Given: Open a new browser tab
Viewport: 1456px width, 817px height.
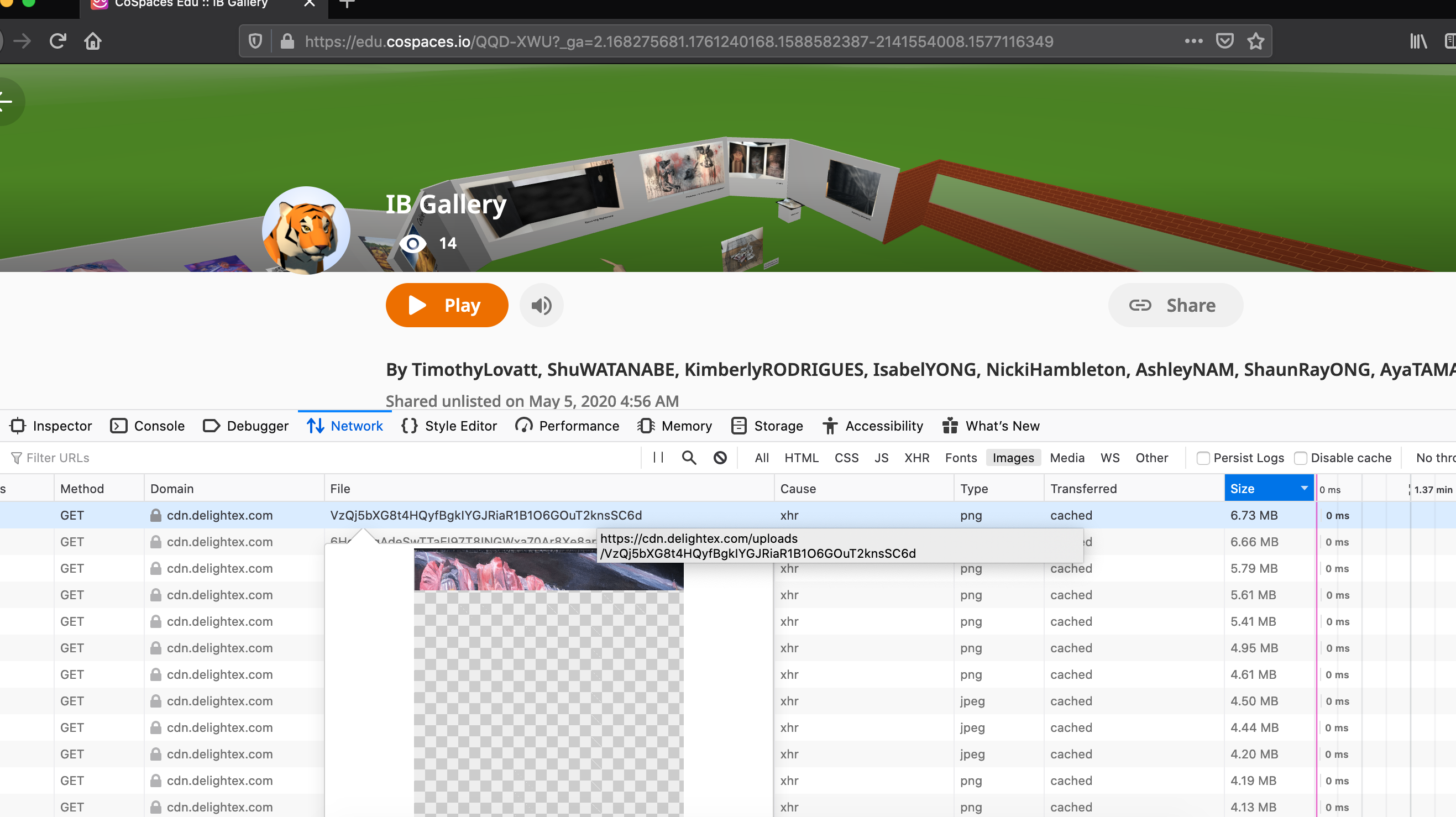Looking at the screenshot, I should coord(347,3).
